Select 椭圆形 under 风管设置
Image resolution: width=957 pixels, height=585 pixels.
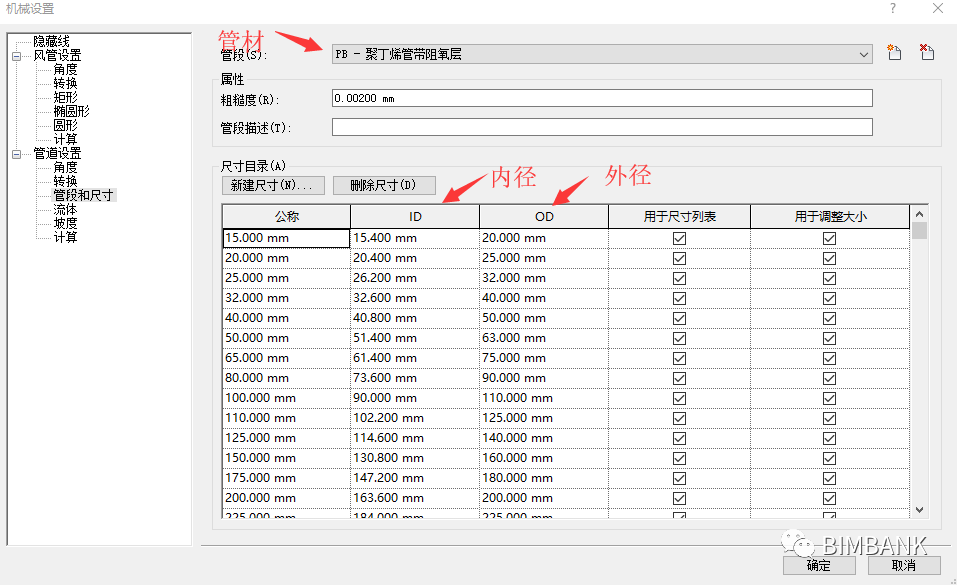[x=71, y=112]
